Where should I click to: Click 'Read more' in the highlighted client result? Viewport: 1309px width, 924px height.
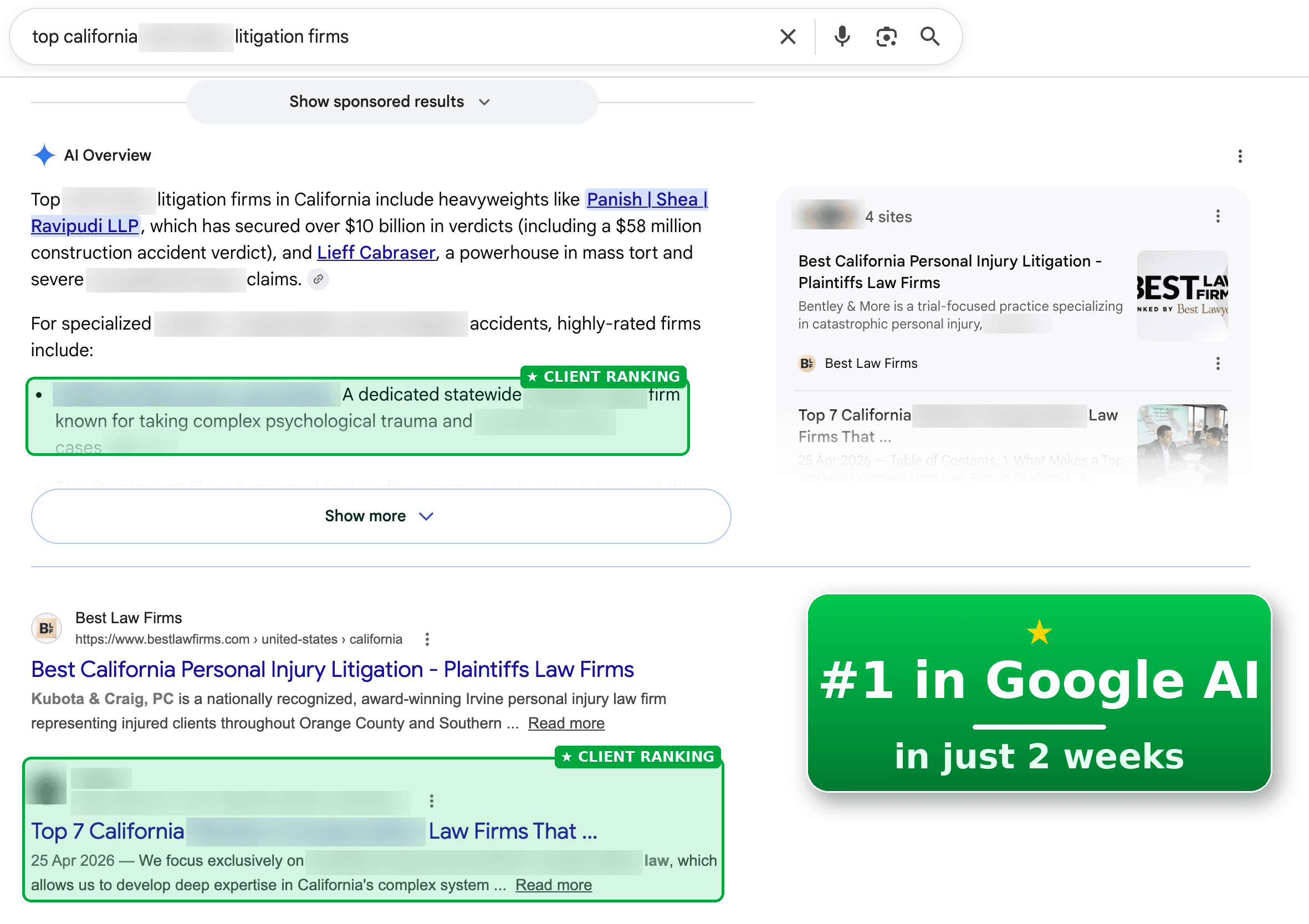(x=553, y=885)
